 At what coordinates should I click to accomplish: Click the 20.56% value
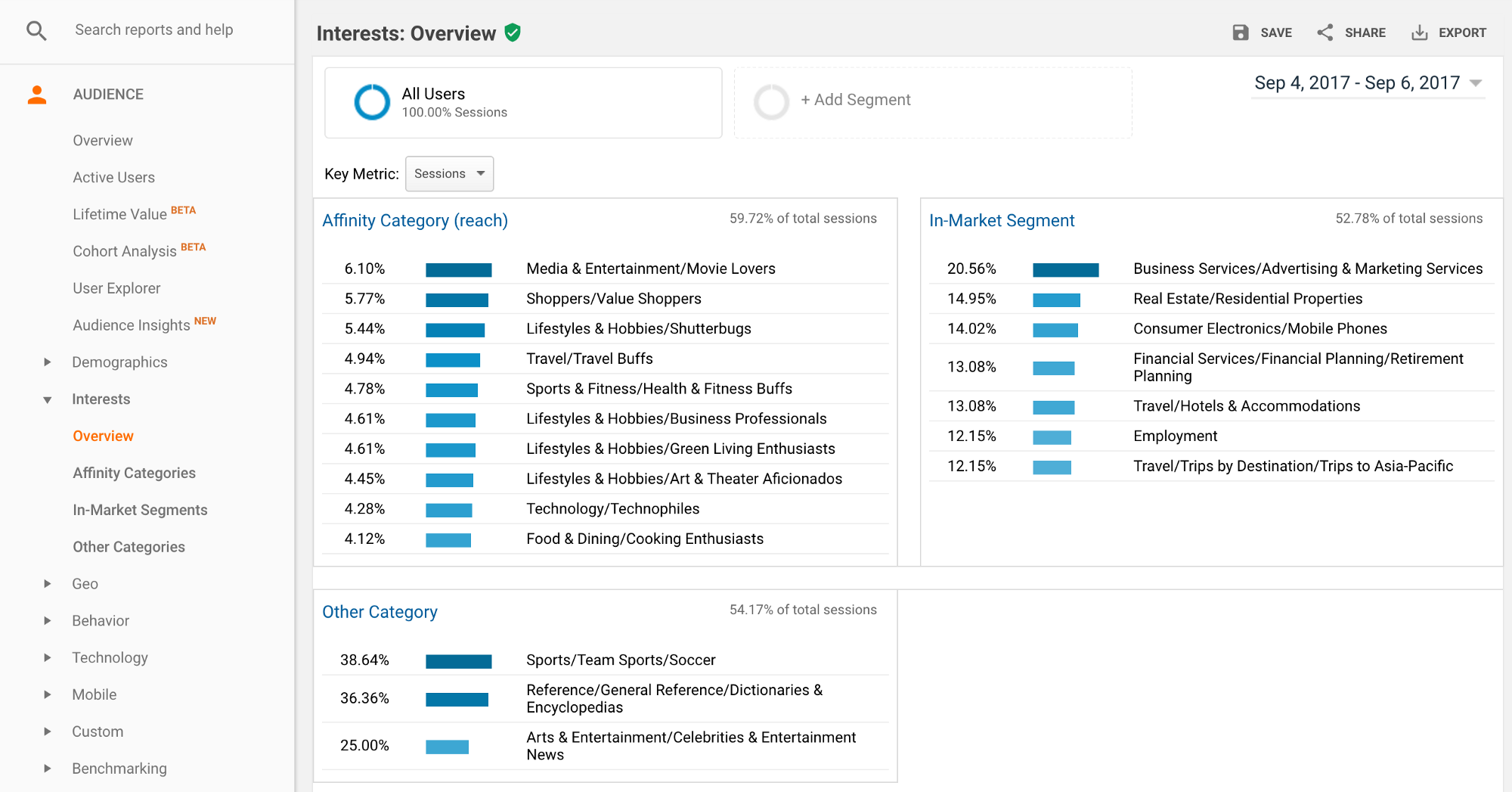click(x=971, y=269)
